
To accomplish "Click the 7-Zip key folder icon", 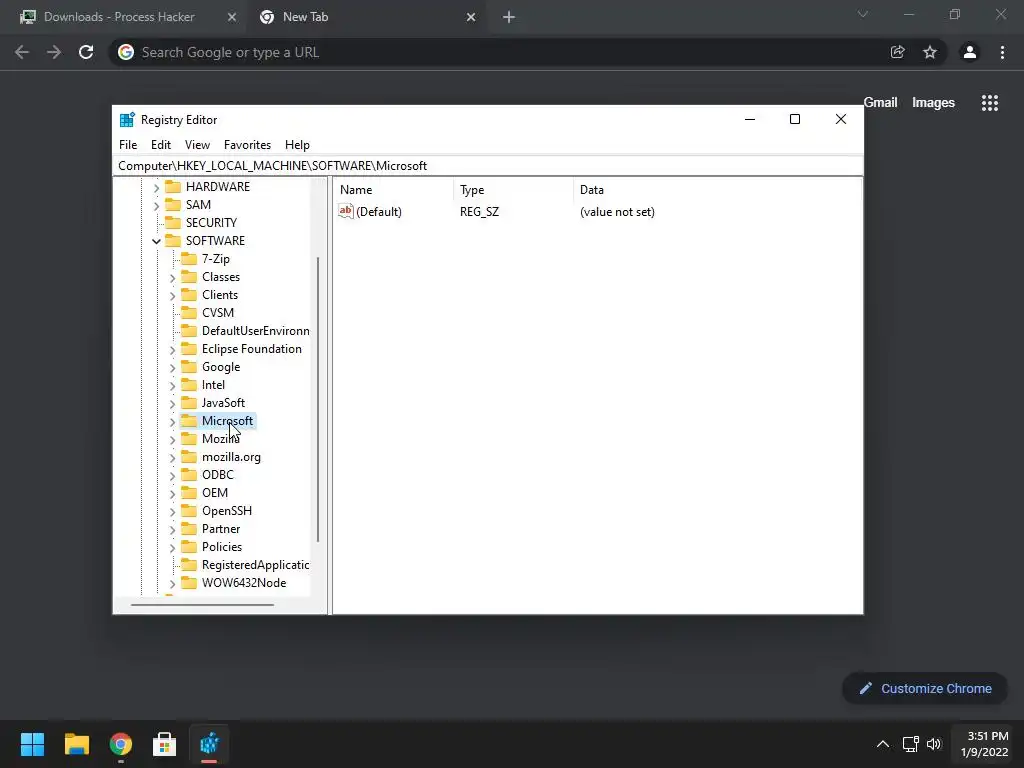I will coord(189,259).
